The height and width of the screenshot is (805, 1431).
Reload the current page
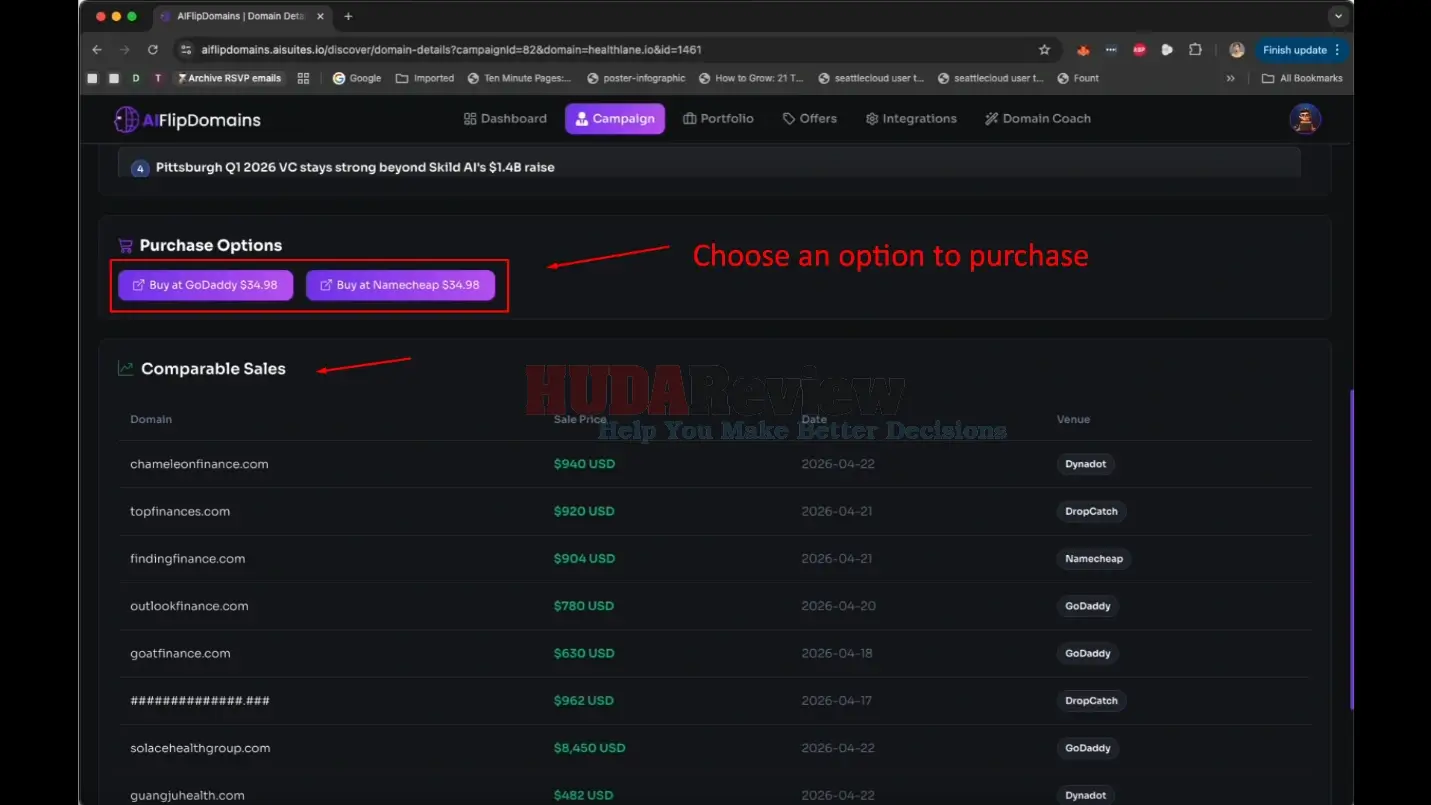point(153,50)
